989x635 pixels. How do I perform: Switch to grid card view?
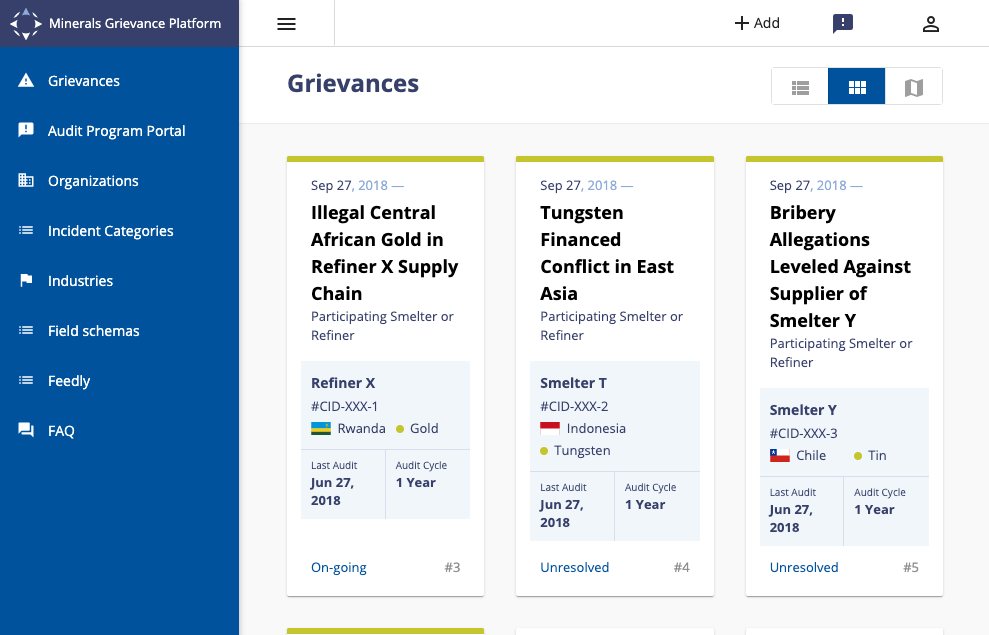(857, 87)
